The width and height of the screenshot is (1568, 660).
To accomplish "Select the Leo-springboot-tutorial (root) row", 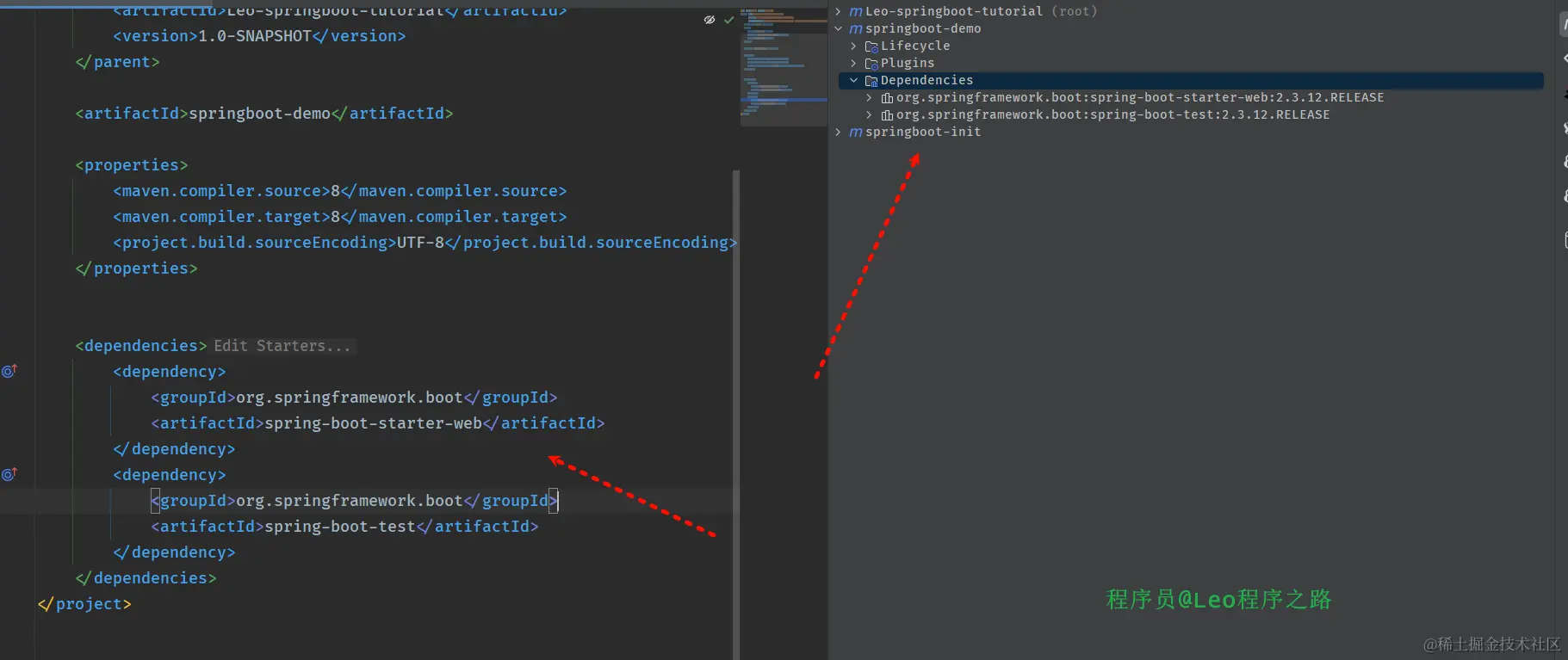I will (x=1190, y=11).
